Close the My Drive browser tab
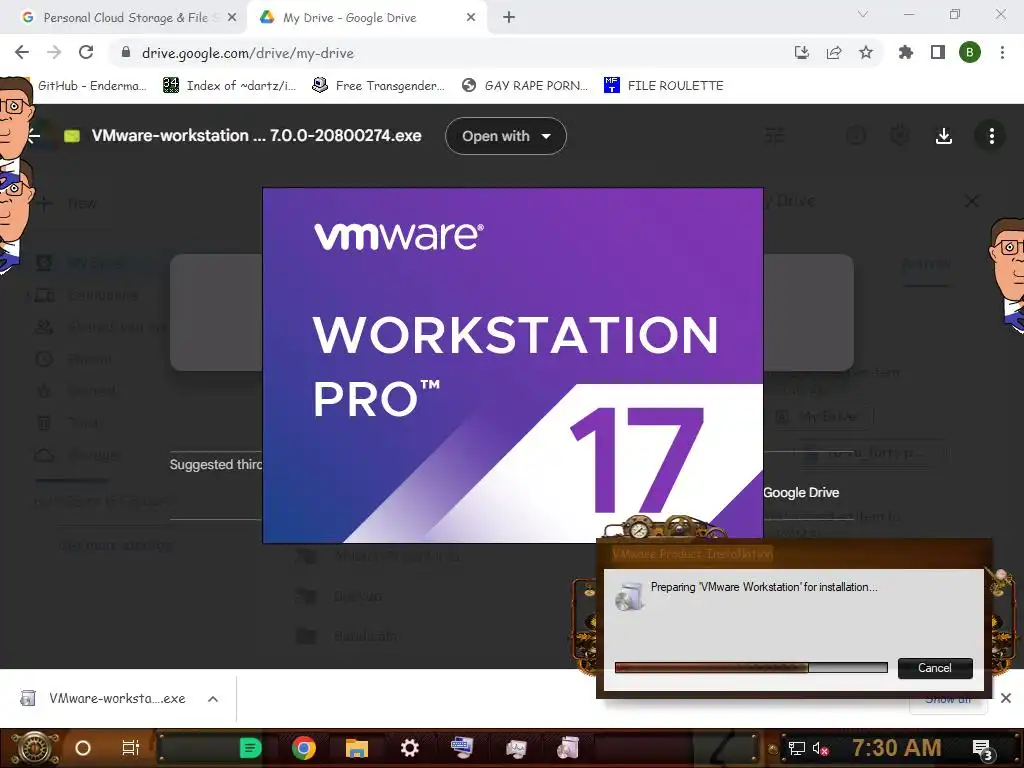Screen dimensions: 1024x768 coord(470,18)
